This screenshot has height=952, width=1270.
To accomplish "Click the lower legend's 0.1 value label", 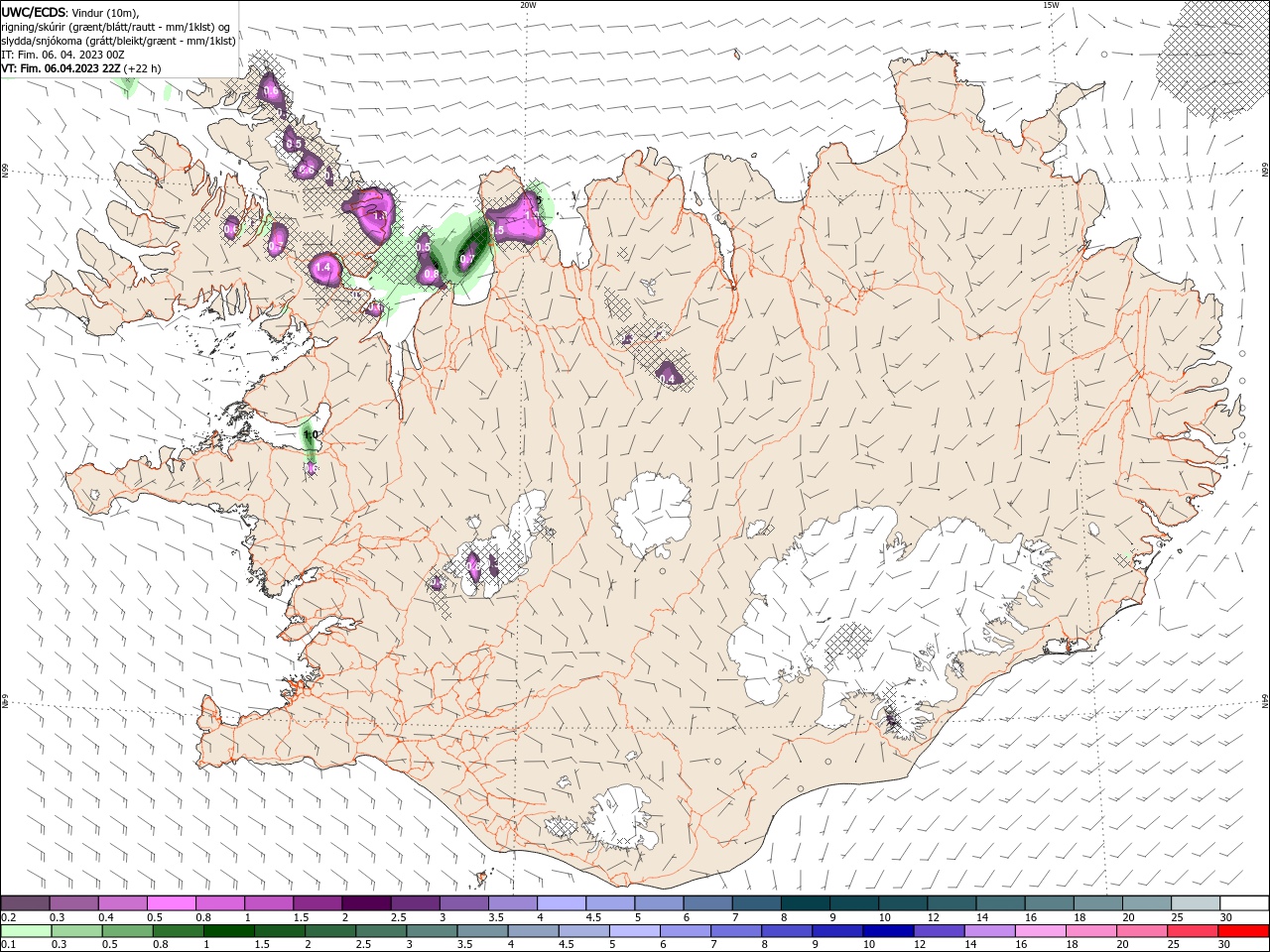I will [x=9, y=945].
